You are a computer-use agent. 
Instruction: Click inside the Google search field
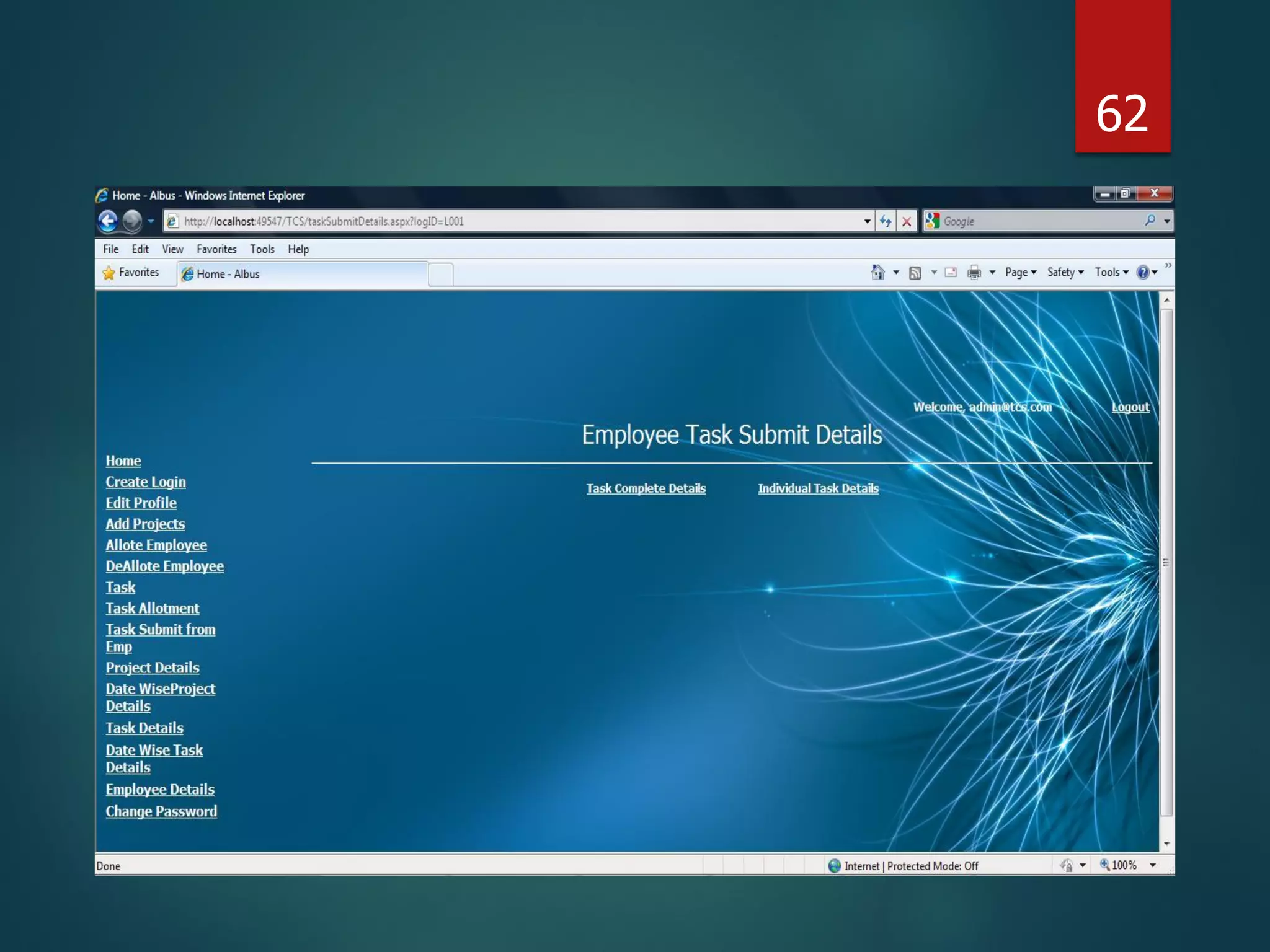[x=1042, y=221]
